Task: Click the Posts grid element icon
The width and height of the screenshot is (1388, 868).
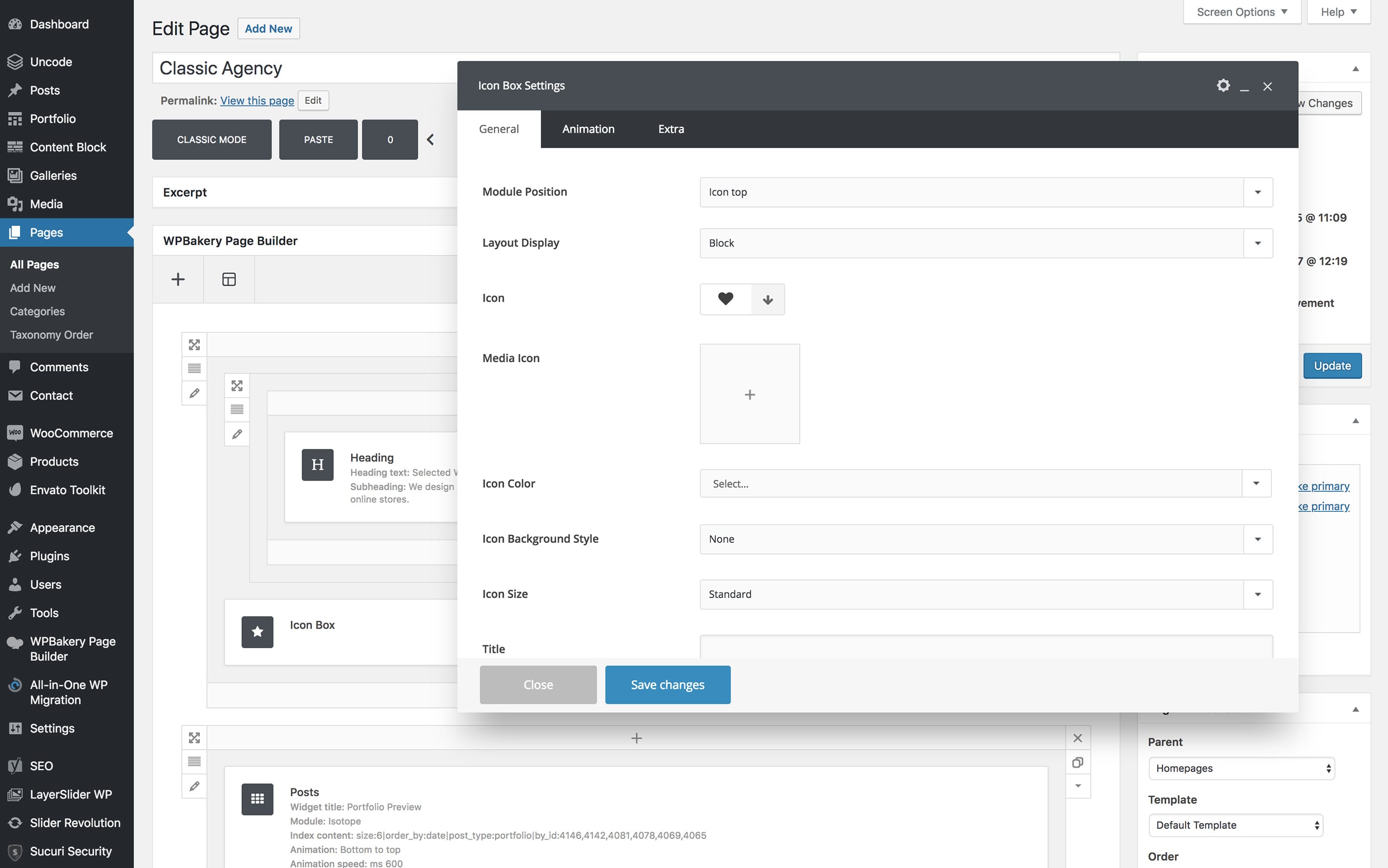Action: tap(257, 799)
